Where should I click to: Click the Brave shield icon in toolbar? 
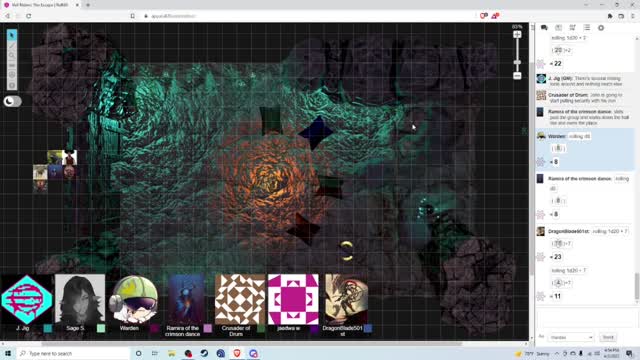[483, 16]
